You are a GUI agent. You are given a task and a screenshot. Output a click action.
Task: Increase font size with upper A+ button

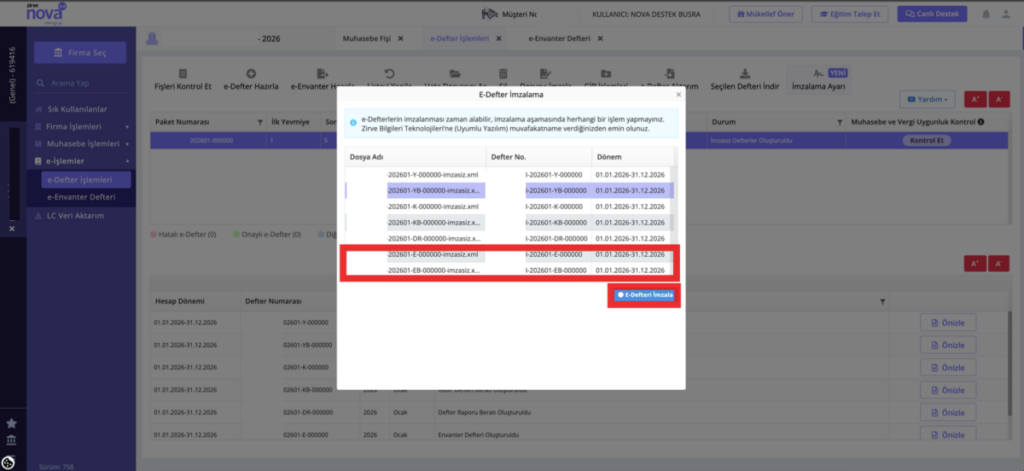click(x=975, y=99)
